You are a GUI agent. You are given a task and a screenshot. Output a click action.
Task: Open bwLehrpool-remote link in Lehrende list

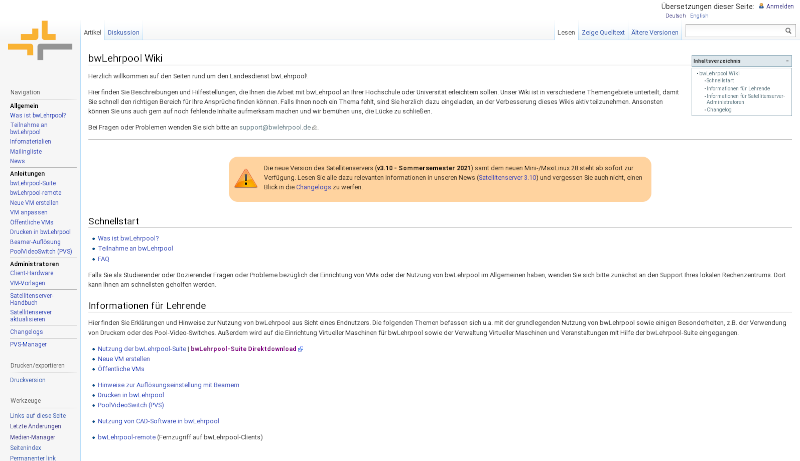coord(127,437)
